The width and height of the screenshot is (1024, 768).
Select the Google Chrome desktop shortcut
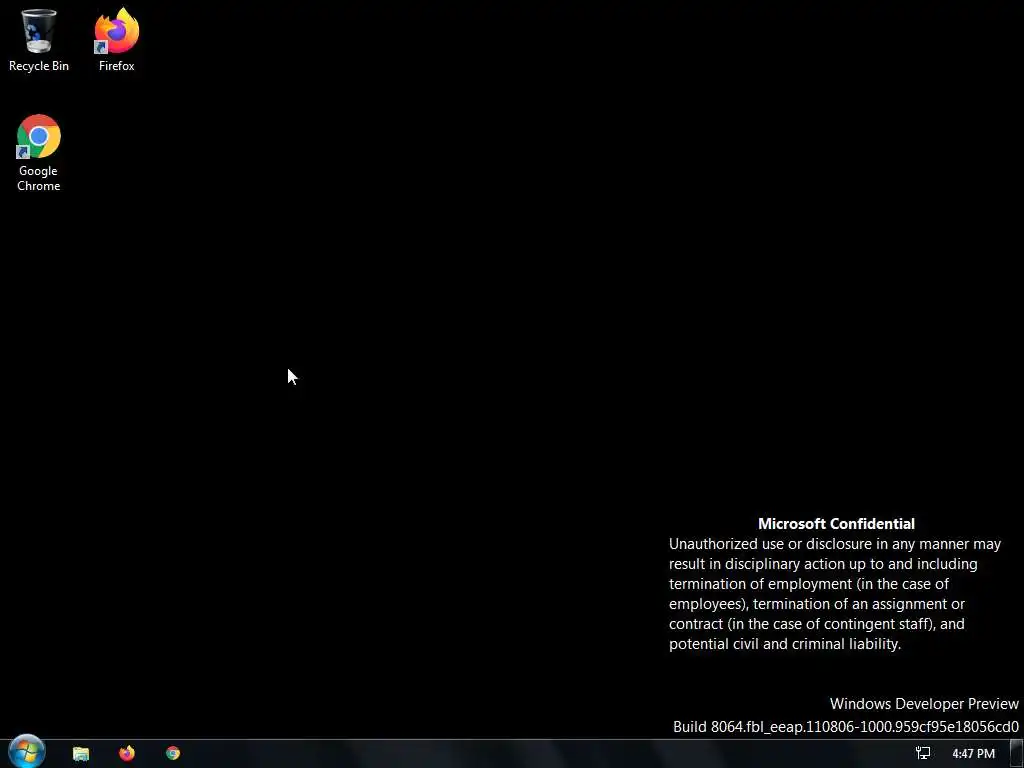point(39,153)
